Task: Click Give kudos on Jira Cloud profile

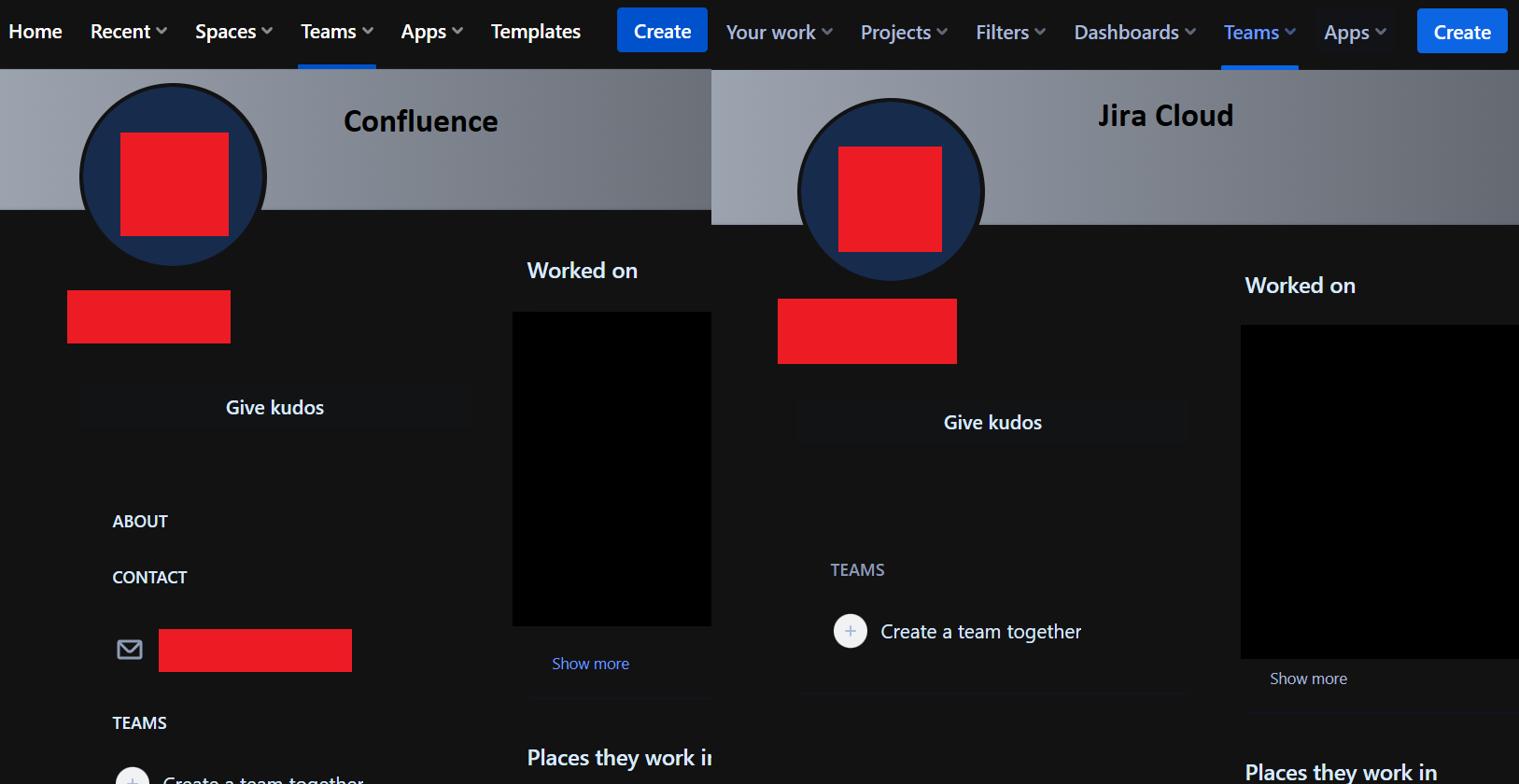Action: [x=992, y=423]
